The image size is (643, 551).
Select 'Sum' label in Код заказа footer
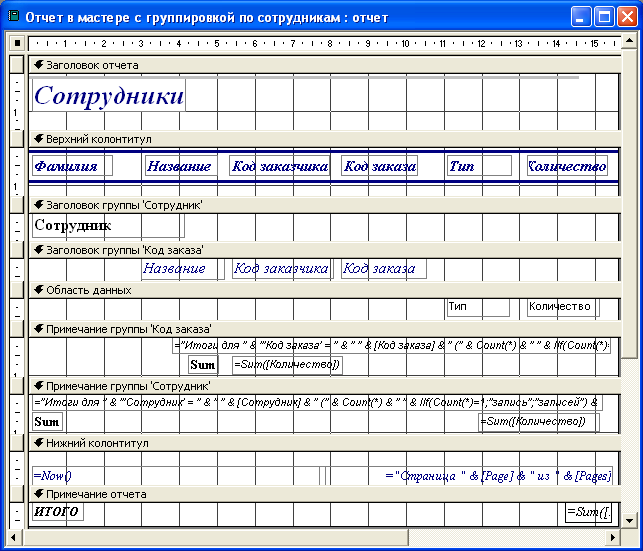[x=203, y=365]
